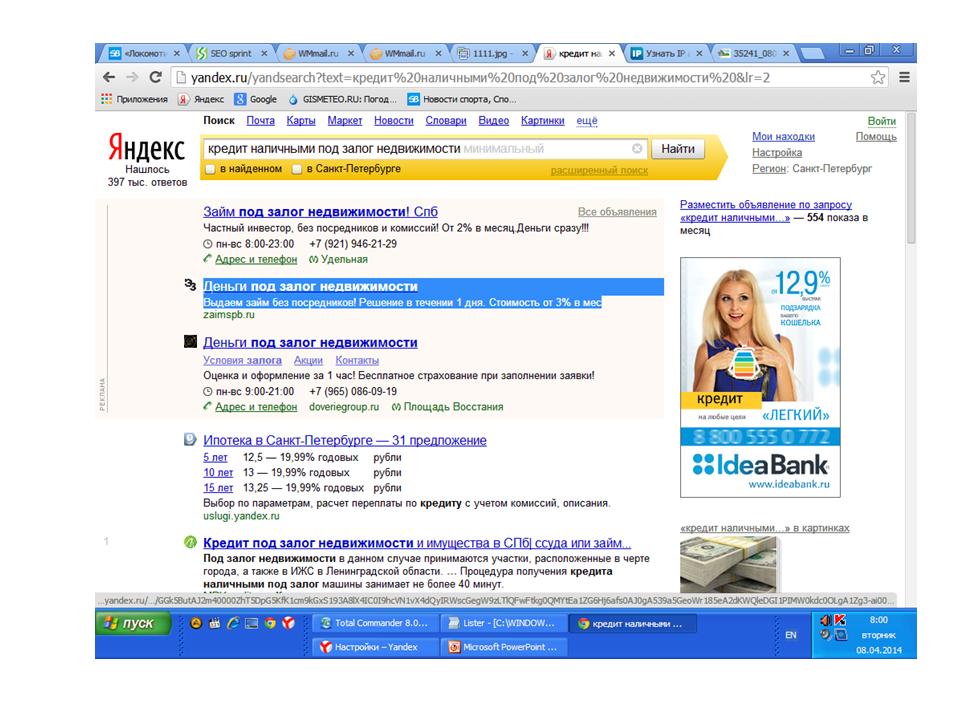Click favicon beside uslugi.yandex.ru Ипотека result
Viewport: 960px width, 720px height.
click(190, 439)
